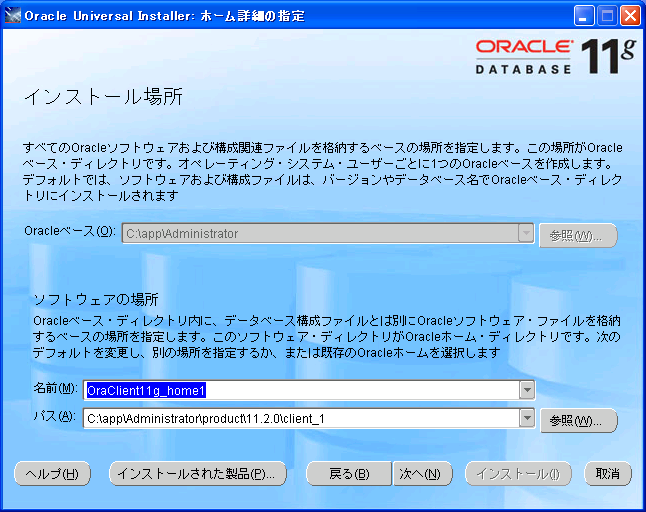Click the 名前 field containing OraClient11g_home1
Screen dimensions: 646x512
coord(300,390)
